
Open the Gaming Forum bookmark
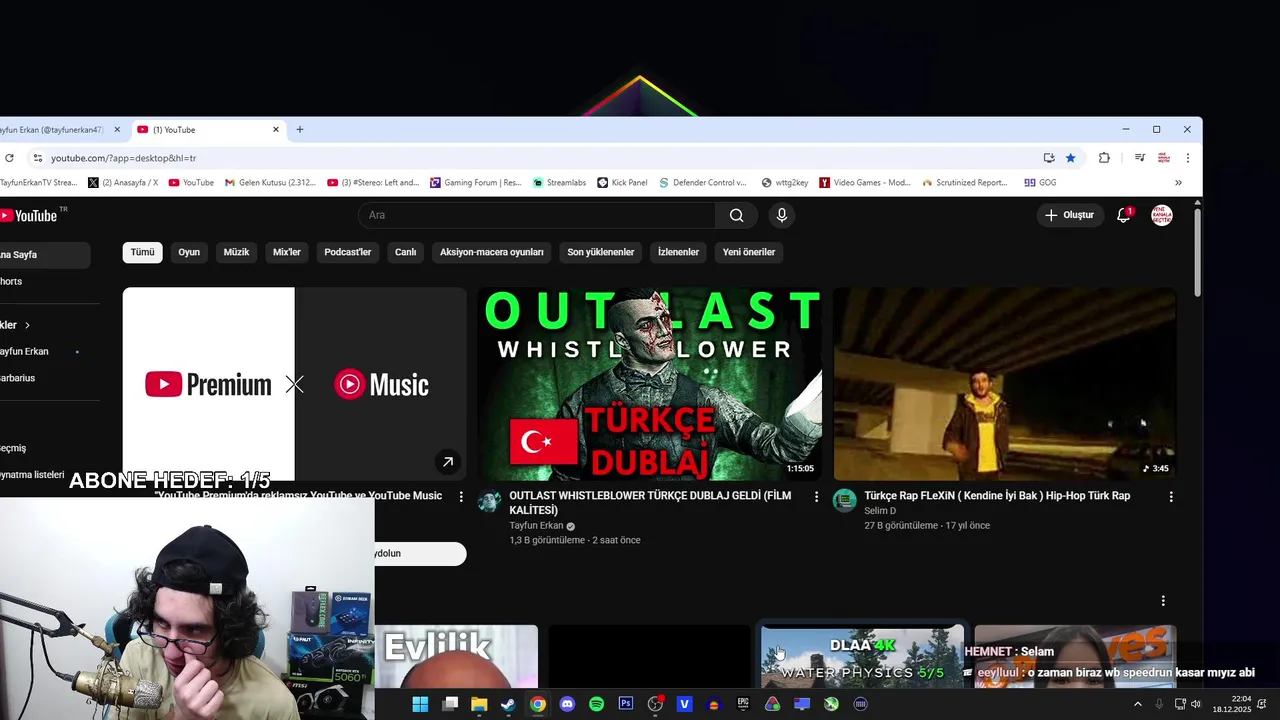[x=476, y=183]
